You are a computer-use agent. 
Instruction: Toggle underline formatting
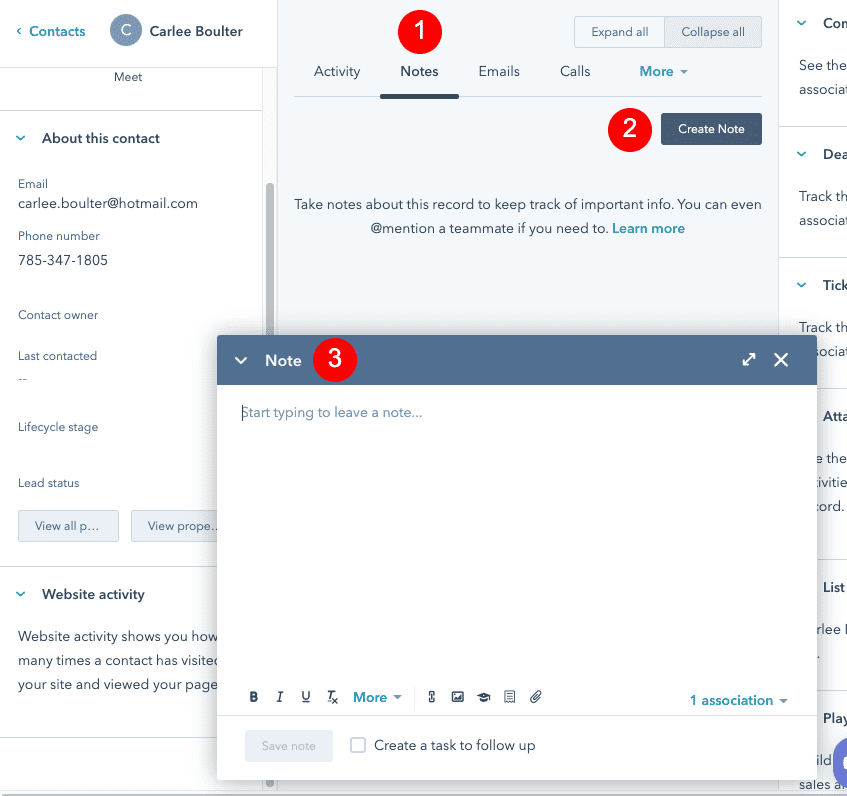click(x=305, y=697)
